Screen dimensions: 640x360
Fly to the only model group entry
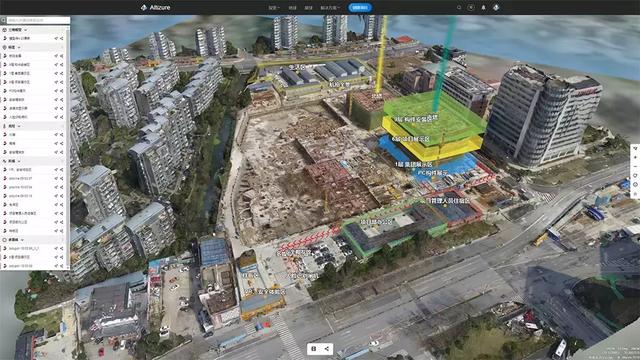[56, 38]
